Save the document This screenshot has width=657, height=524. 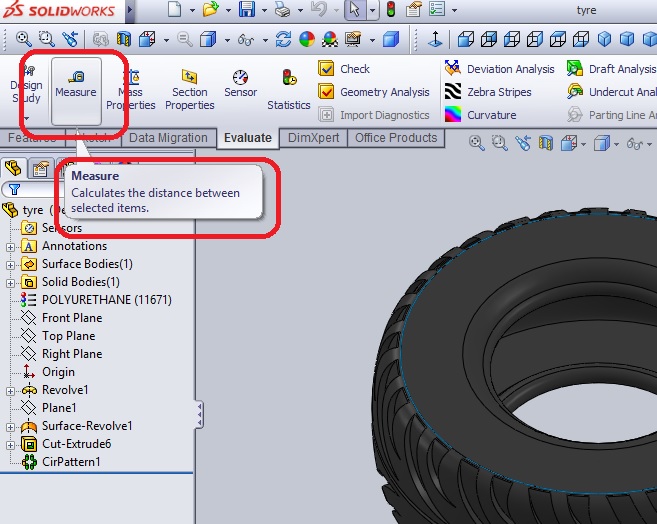(x=247, y=9)
